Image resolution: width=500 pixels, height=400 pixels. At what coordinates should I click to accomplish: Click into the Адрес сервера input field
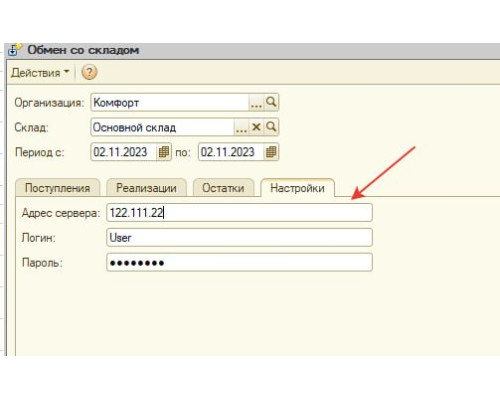[x=239, y=213]
